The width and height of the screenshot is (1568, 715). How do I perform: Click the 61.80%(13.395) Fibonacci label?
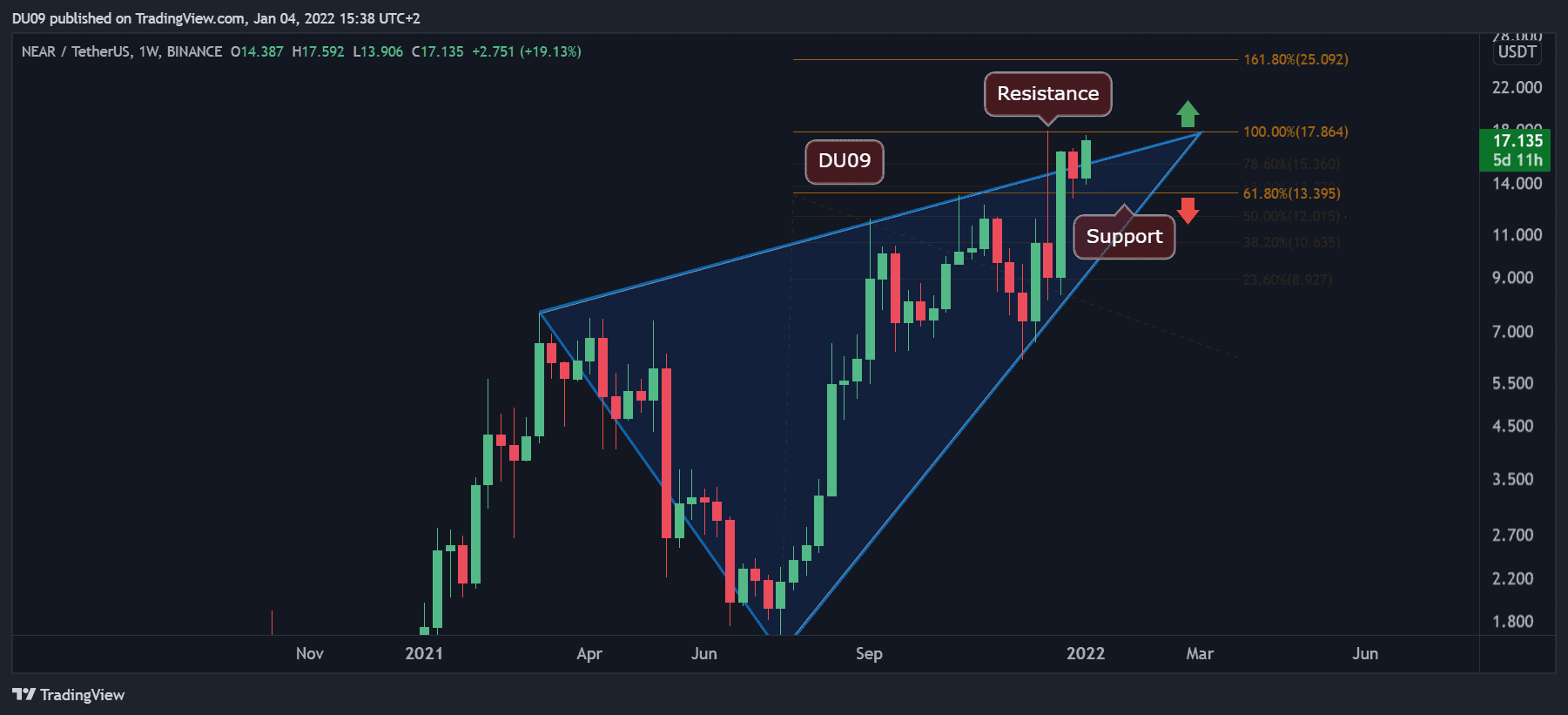coord(1292,193)
